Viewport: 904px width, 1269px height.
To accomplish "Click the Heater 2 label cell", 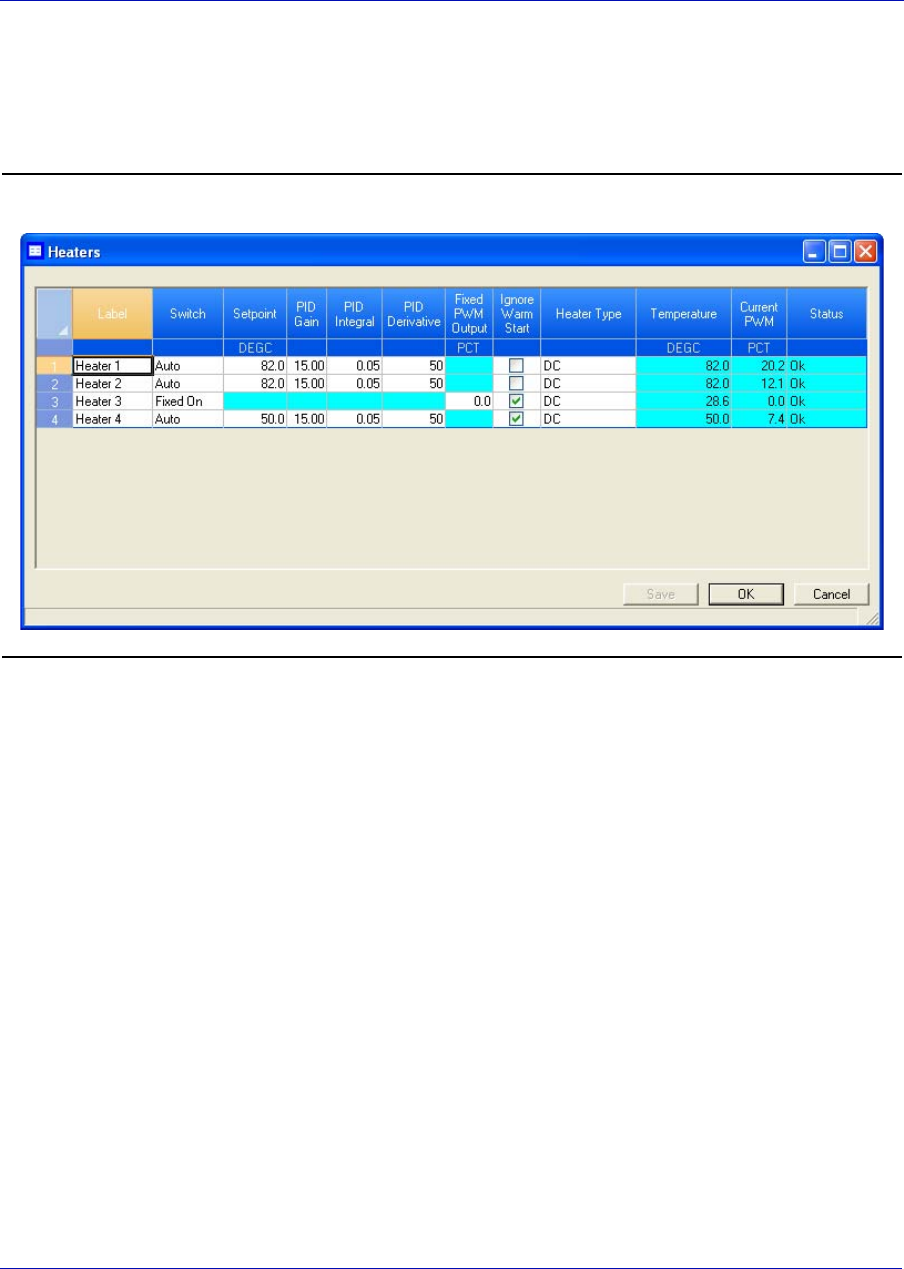I will click(x=112, y=384).
